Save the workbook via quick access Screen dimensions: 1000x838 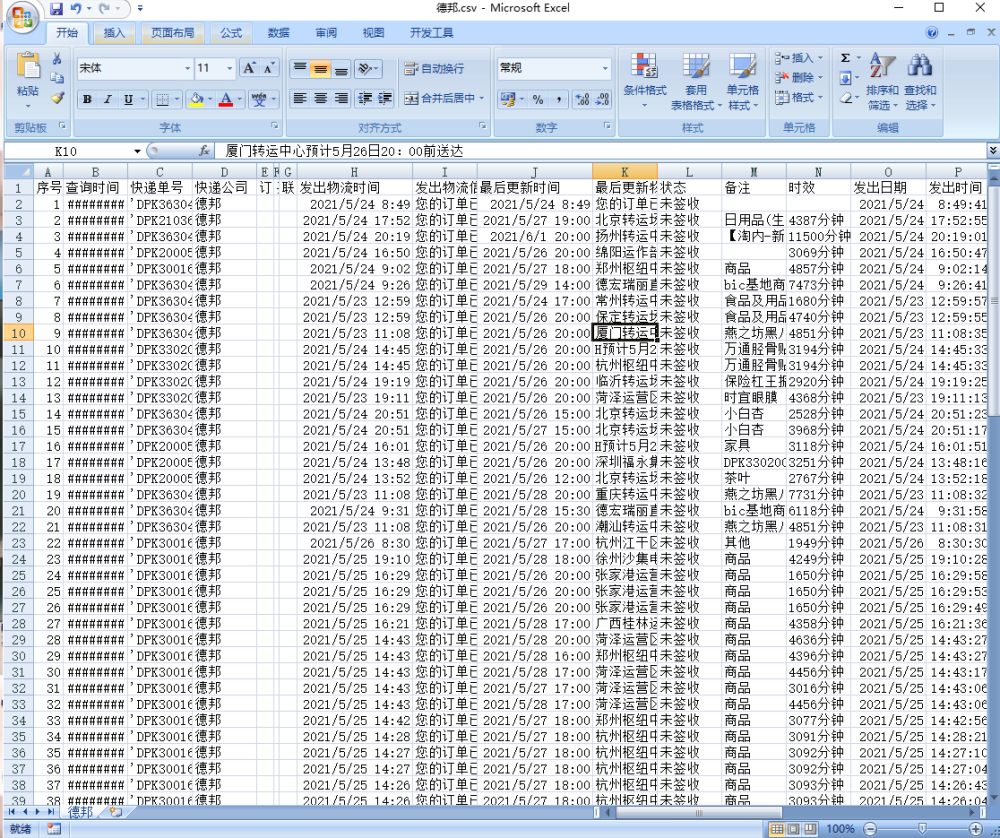[x=56, y=9]
